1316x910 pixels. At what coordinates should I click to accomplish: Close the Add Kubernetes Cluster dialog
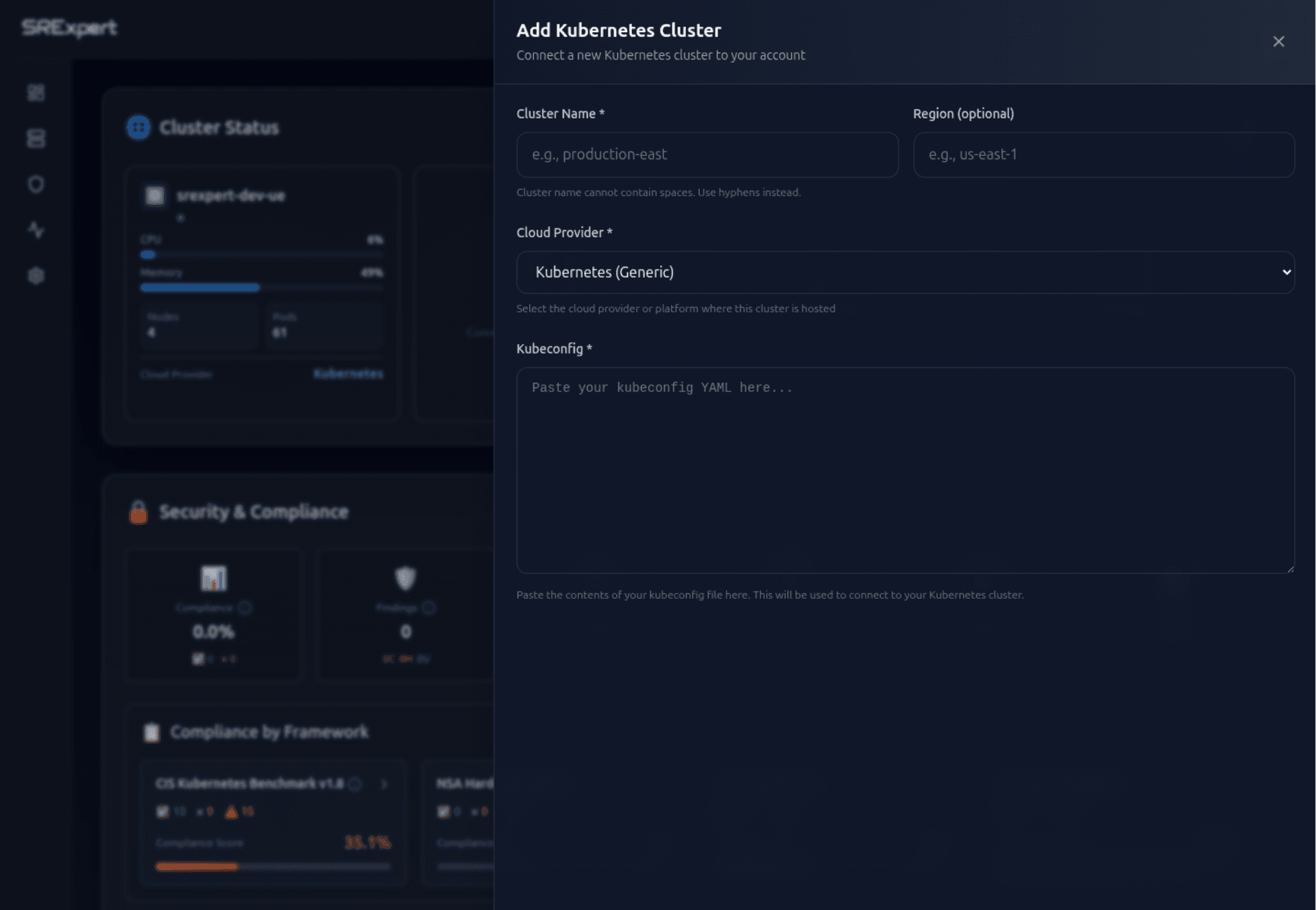pyautogui.click(x=1279, y=42)
